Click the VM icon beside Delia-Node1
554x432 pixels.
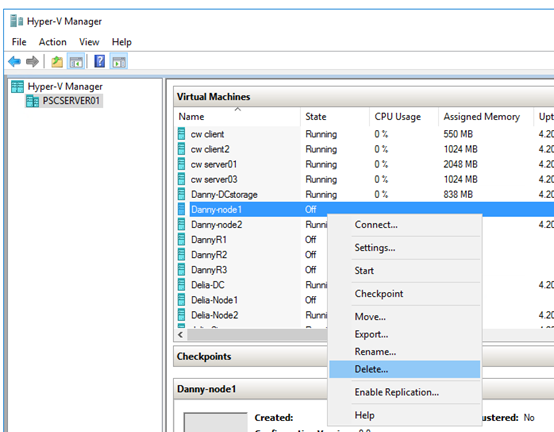pyautogui.click(x=181, y=300)
